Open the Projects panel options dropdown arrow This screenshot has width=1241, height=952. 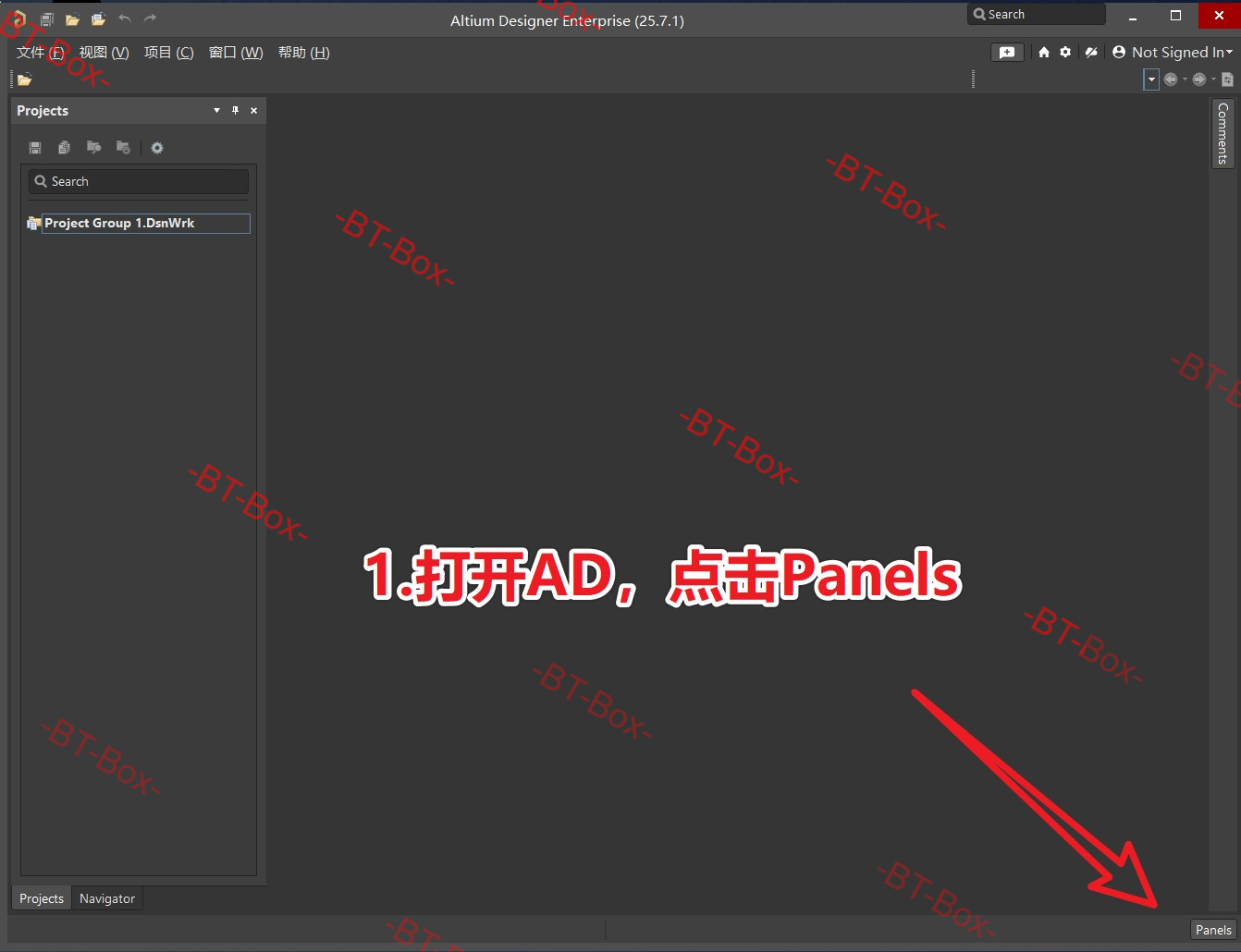pos(216,111)
